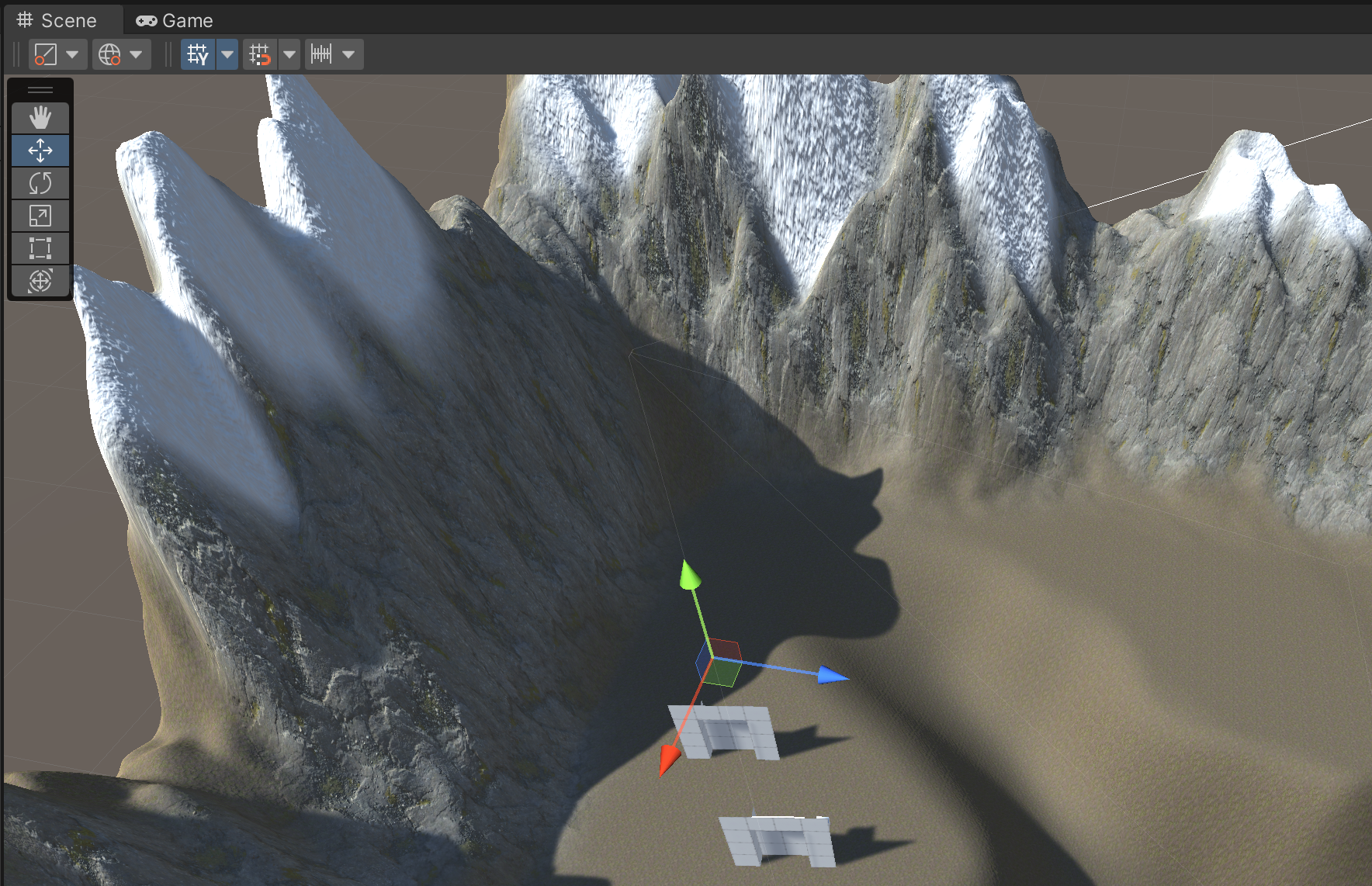Toggle the grid visibility button
The image size is (1372, 886).
tap(198, 54)
